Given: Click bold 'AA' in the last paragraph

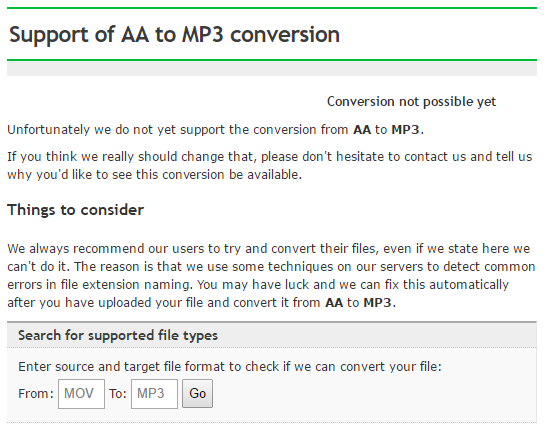Looking at the screenshot, I should pos(334,302).
